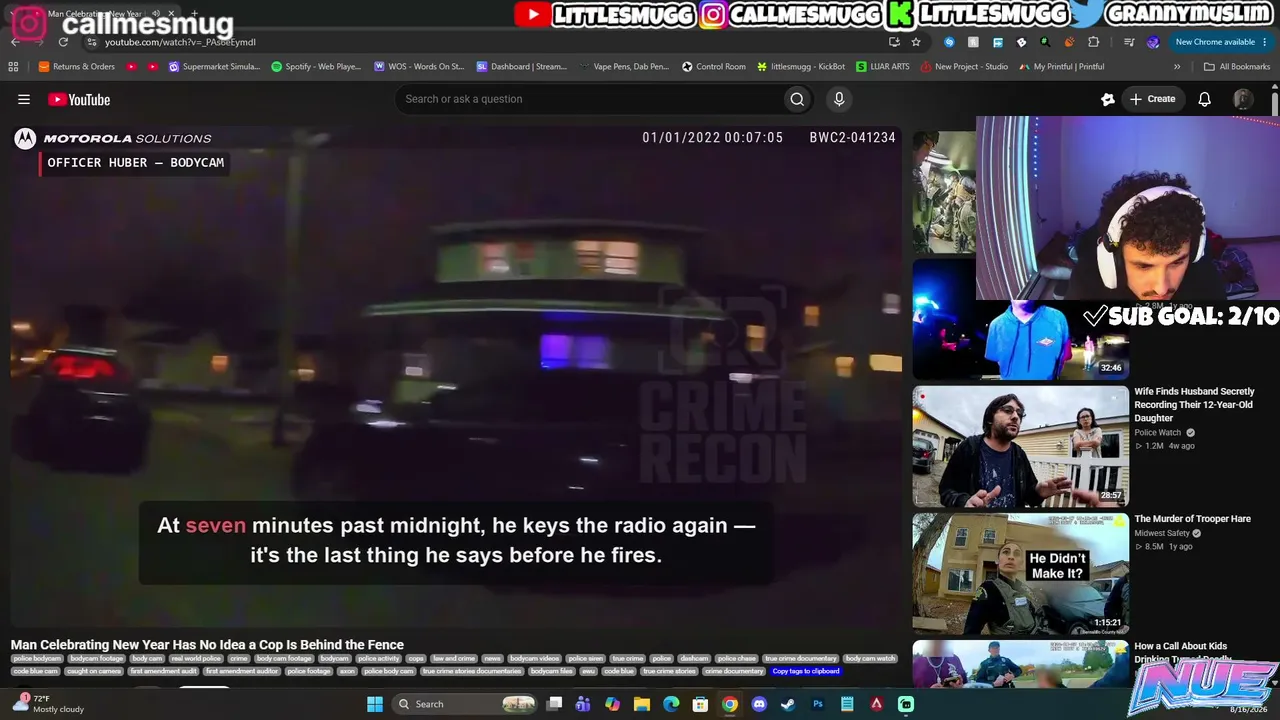Bookmark this page with the star icon
The width and height of the screenshot is (1280, 720).
(x=916, y=42)
